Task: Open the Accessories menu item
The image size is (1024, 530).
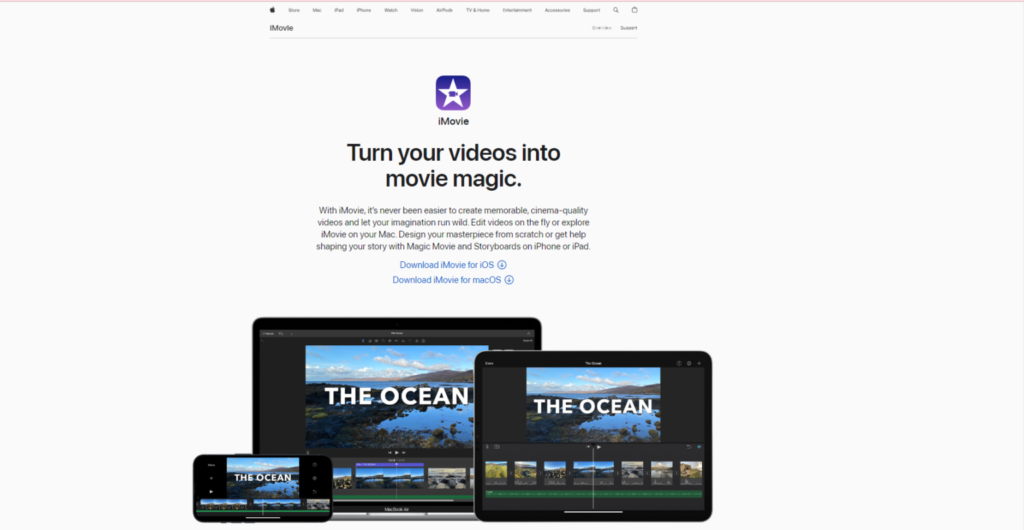Action: 558,10
